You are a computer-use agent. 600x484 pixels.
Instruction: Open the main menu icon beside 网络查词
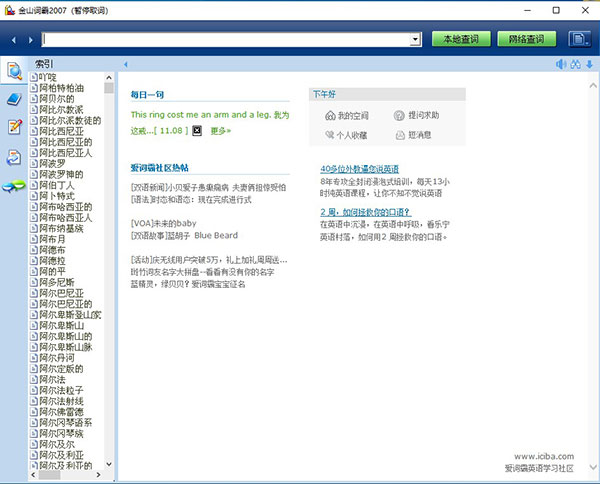point(580,39)
